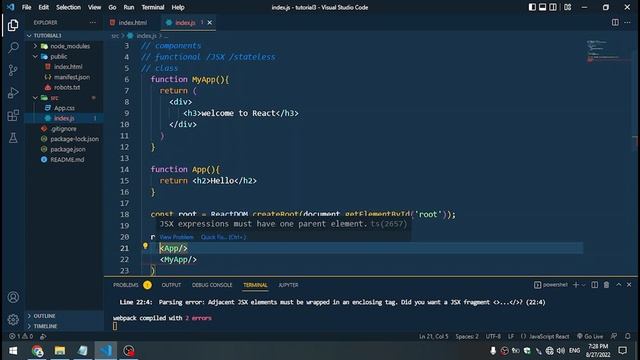The image size is (640, 360).
Task: Open Explorer panel ellipsis menu
Action: 93,22
